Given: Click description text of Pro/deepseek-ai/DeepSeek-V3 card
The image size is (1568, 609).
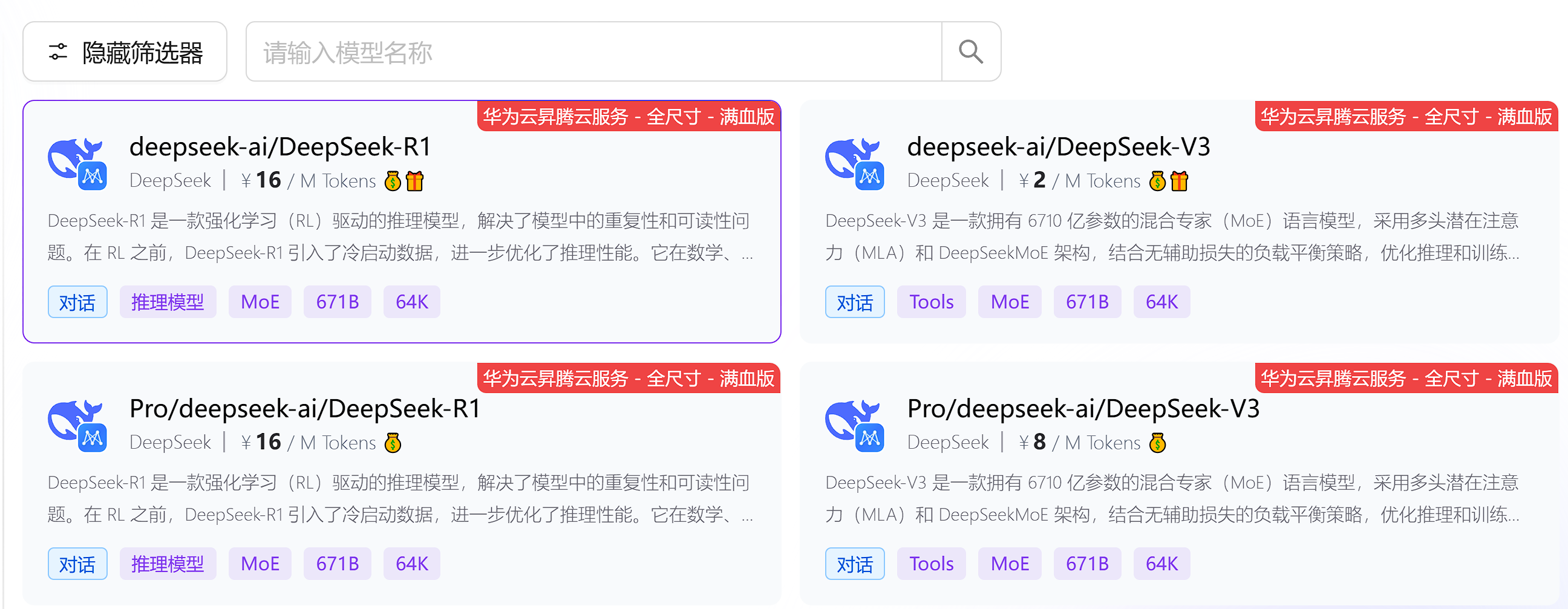Looking at the screenshot, I should (x=1172, y=498).
